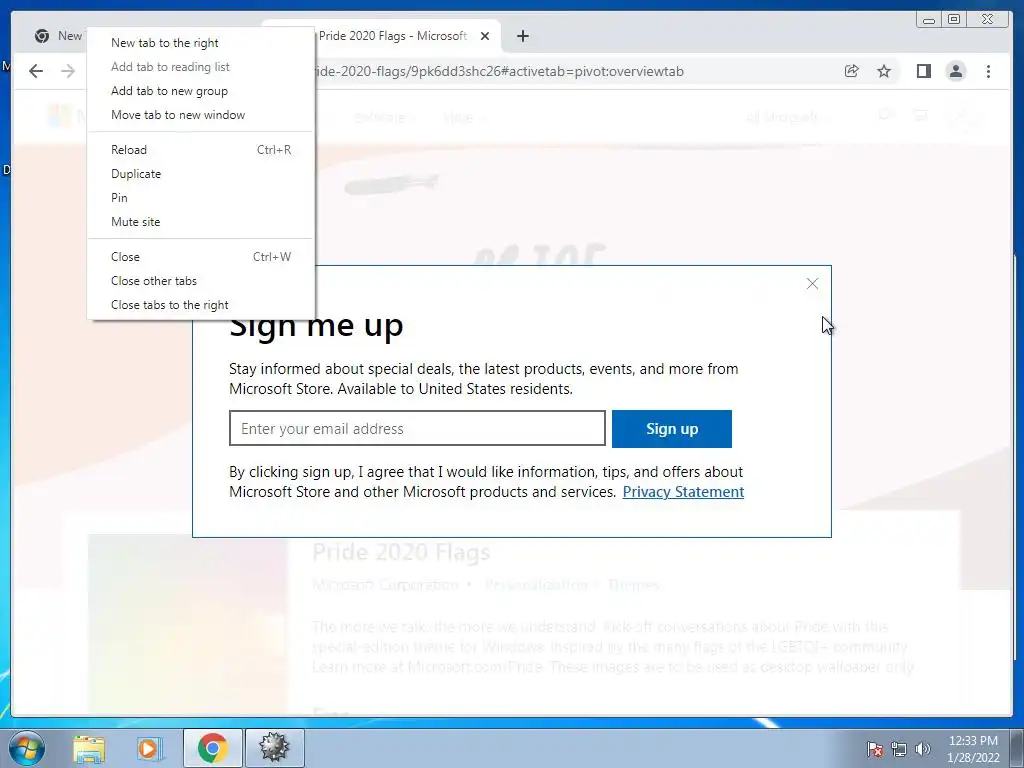Click the Chrome taskbar button
The image size is (1024, 768).
[212, 748]
